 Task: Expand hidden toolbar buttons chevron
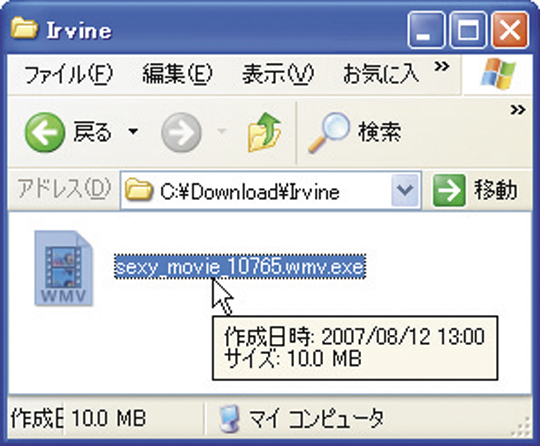(x=518, y=110)
